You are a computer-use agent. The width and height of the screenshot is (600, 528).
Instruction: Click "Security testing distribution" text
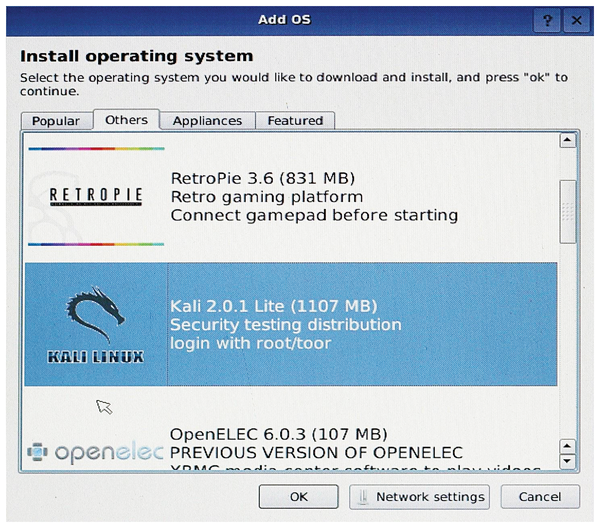[x=286, y=325]
